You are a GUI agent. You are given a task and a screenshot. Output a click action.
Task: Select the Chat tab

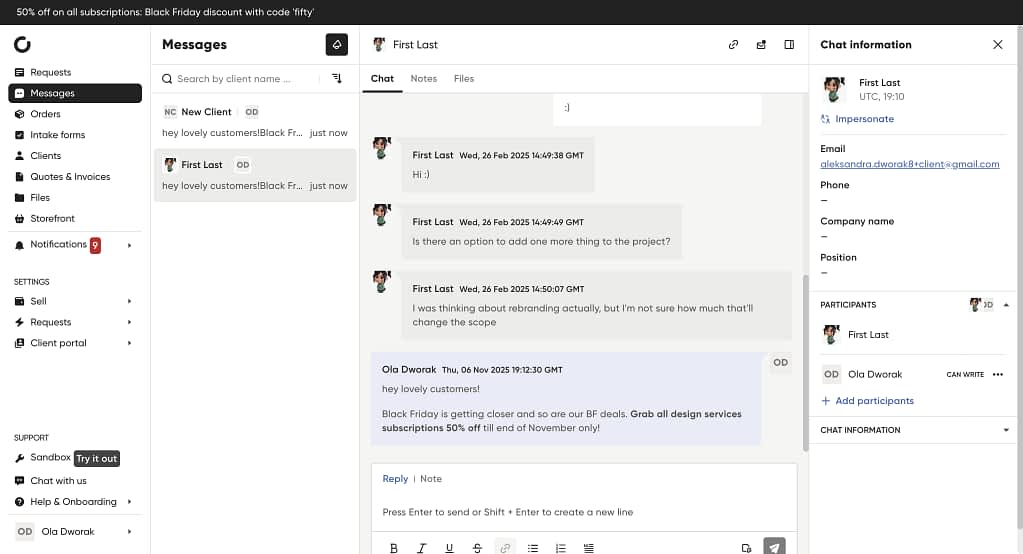tap(382, 78)
